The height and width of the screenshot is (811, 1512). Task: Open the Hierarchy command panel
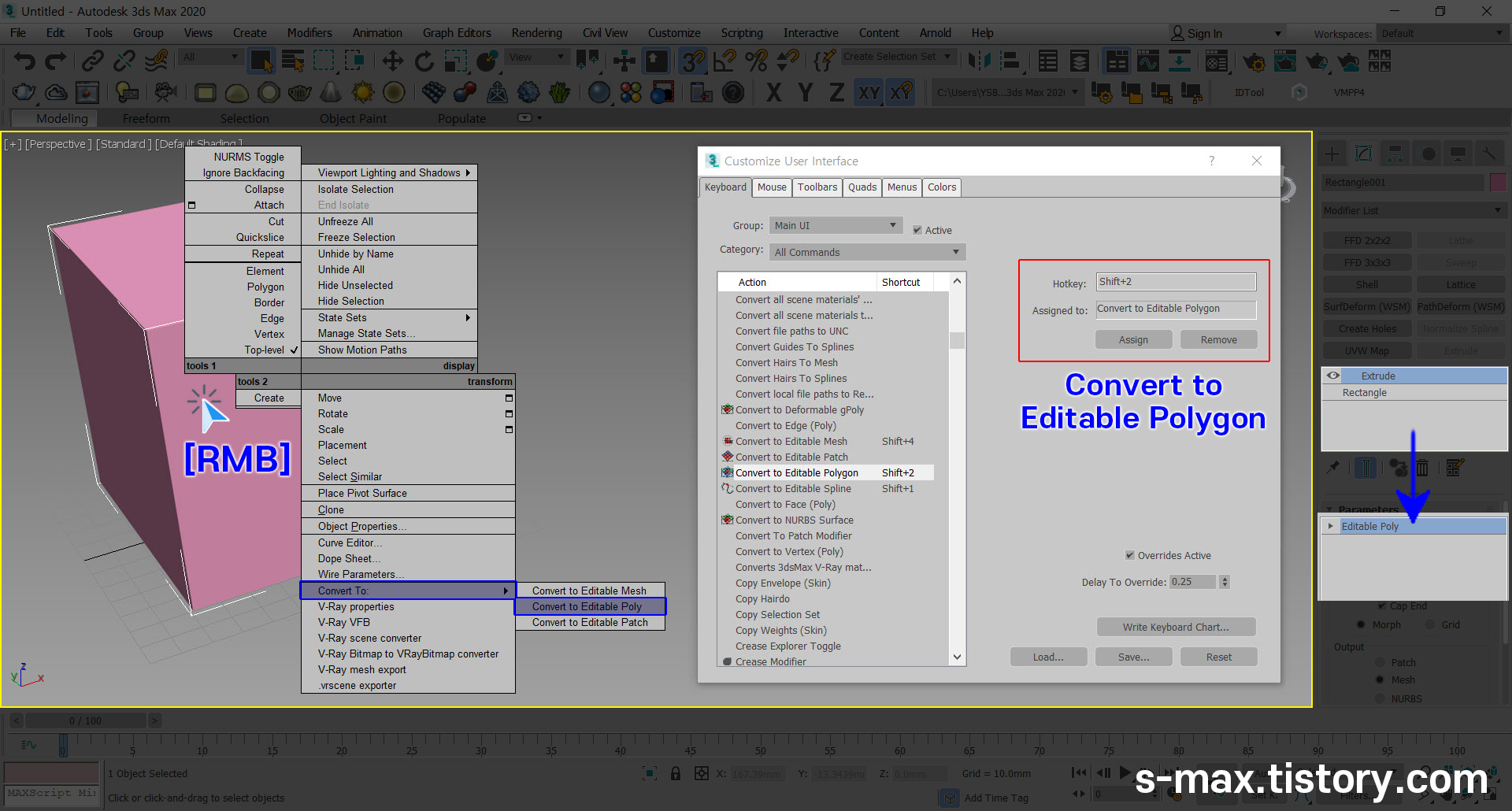(1395, 154)
